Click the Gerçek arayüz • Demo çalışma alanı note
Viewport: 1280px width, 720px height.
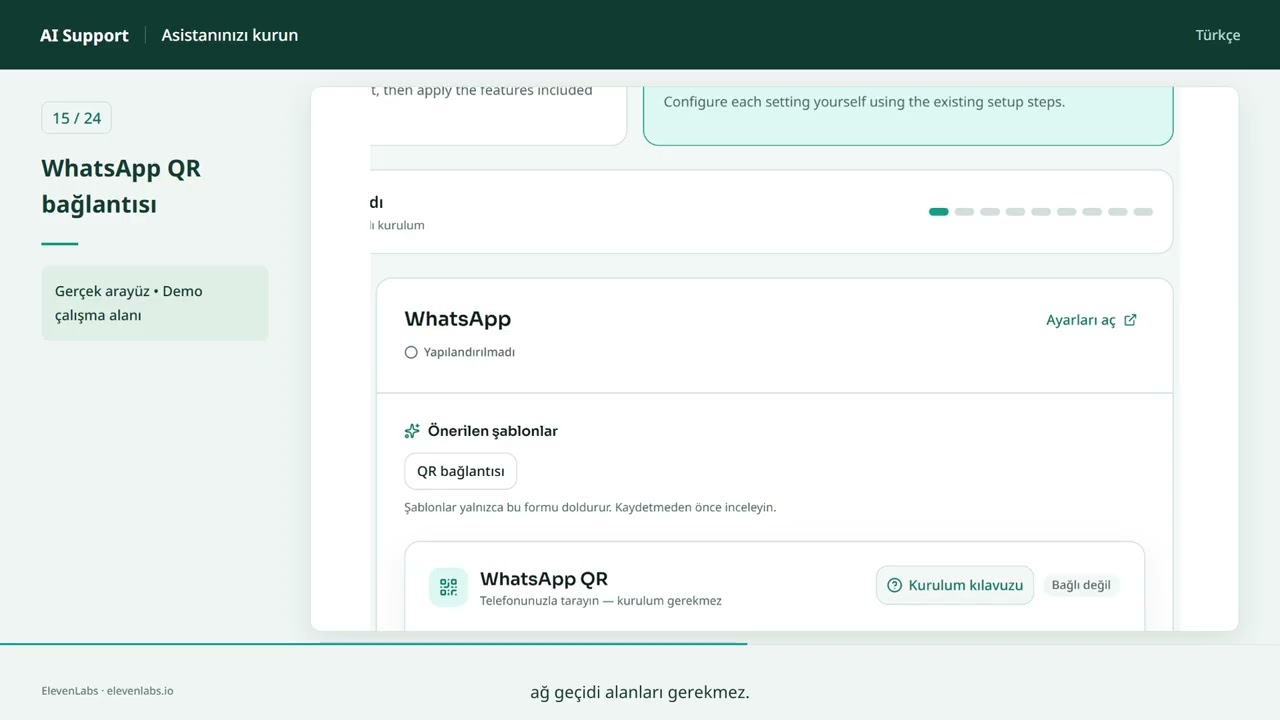pyautogui.click(x=155, y=303)
